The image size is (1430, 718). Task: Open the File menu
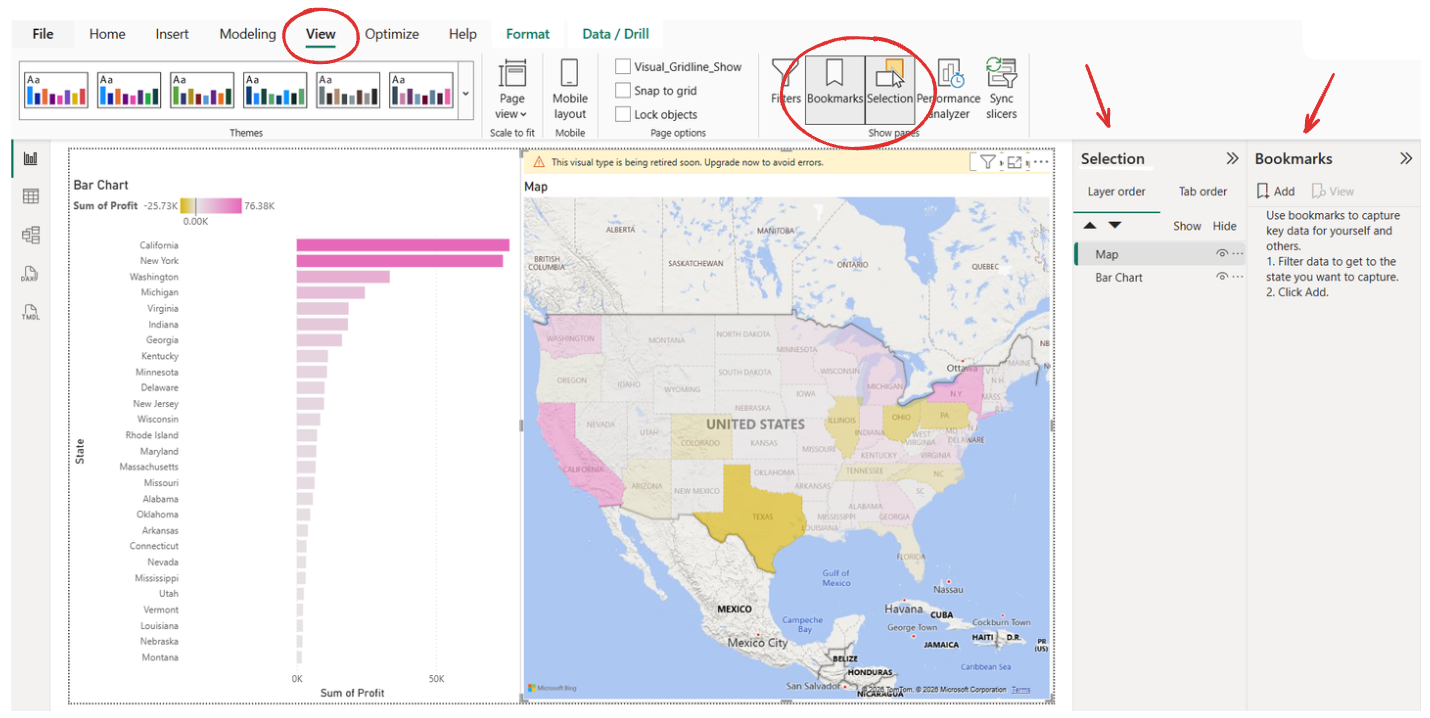(43, 34)
